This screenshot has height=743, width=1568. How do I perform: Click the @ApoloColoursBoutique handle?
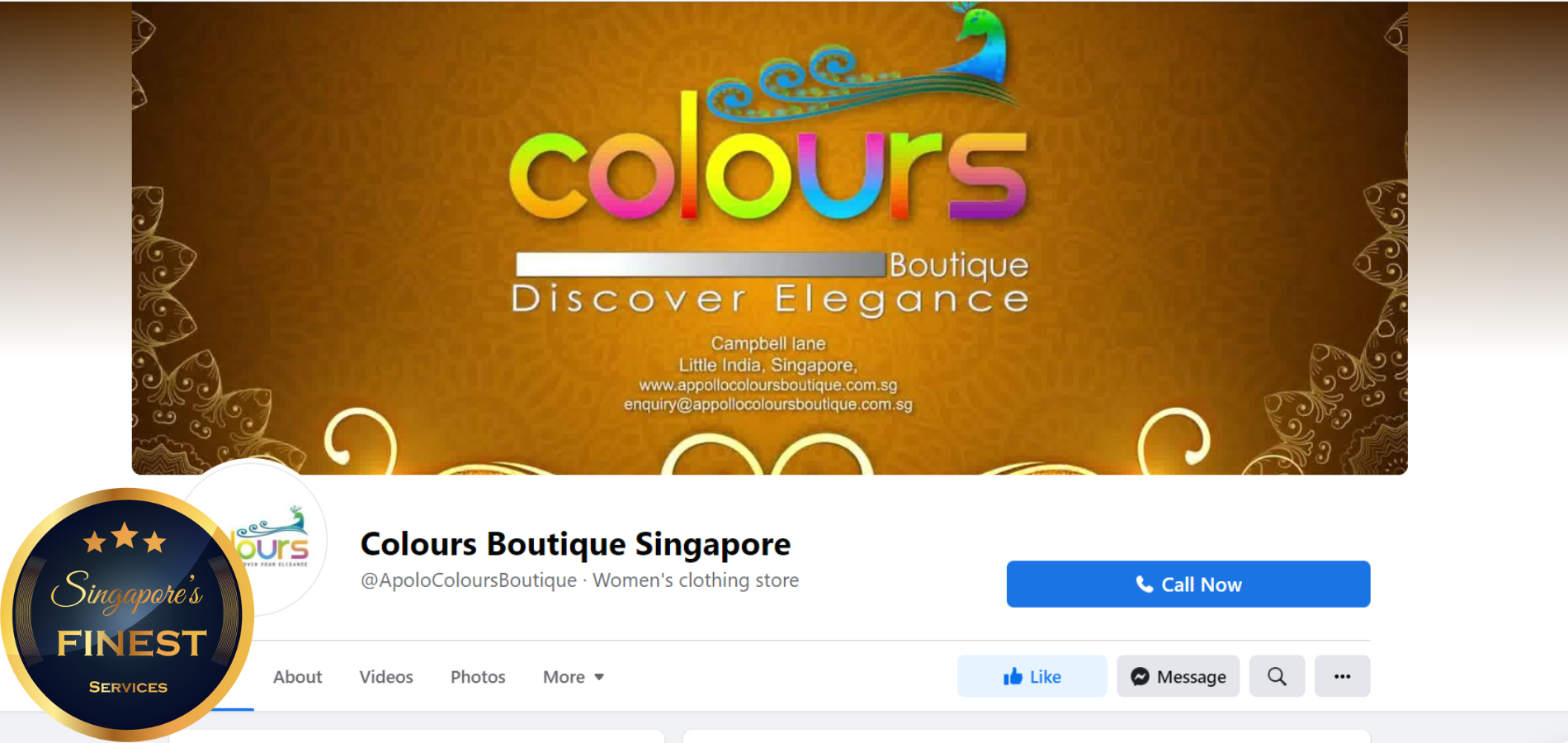469,580
